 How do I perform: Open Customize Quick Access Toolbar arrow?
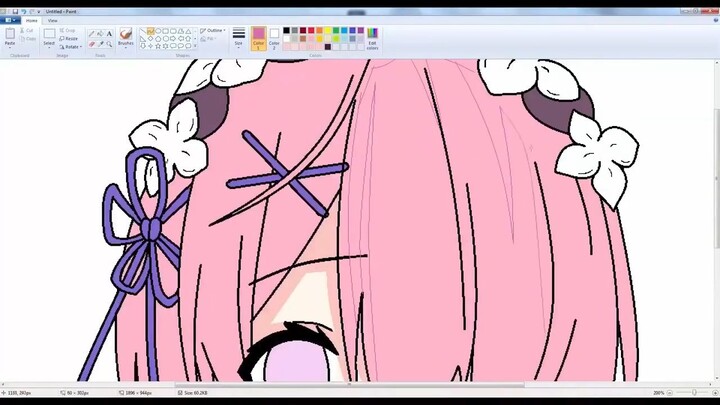39,11
